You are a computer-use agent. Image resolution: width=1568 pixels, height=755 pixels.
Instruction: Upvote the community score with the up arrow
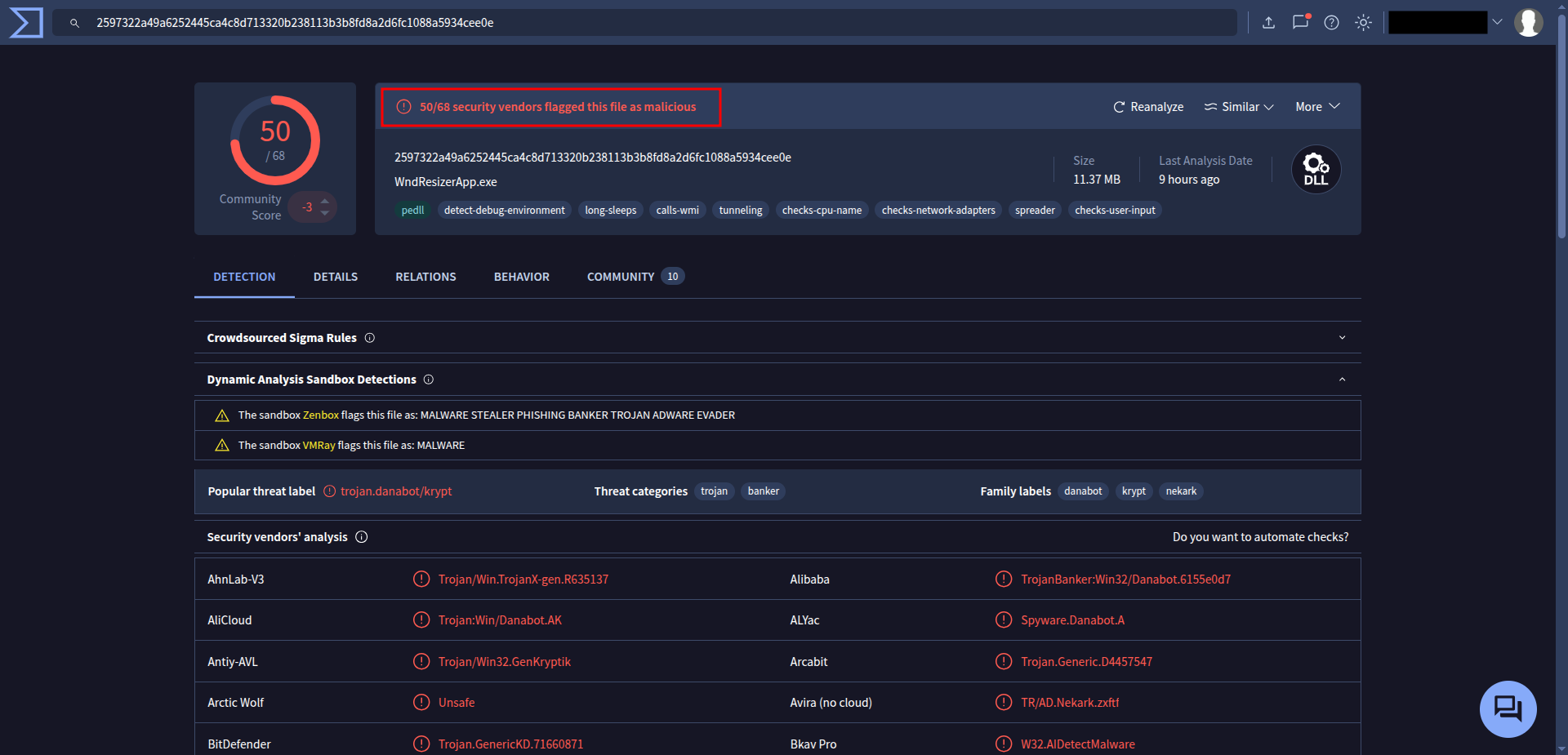click(324, 201)
